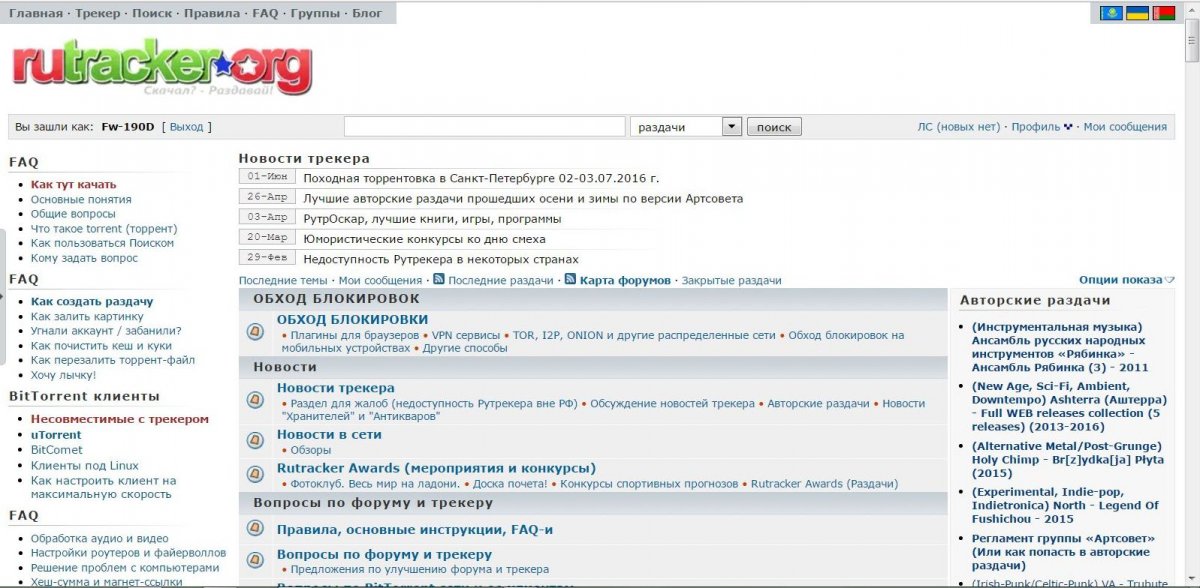The width and height of the screenshot is (1200, 588).
Task: Click the small icon after Профиль
Action: coord(1068,127)
